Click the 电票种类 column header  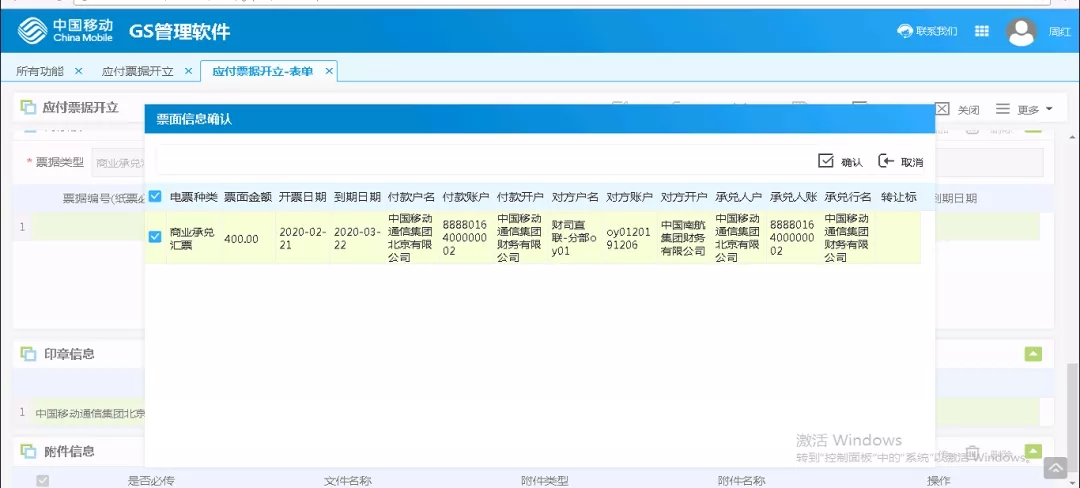[x=194, y=197]
